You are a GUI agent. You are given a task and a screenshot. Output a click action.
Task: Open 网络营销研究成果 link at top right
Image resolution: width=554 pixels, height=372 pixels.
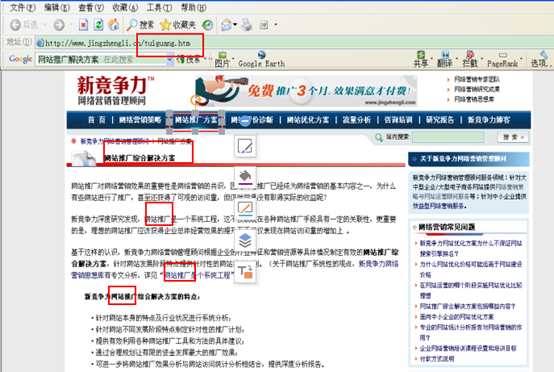tap(477, 89)
